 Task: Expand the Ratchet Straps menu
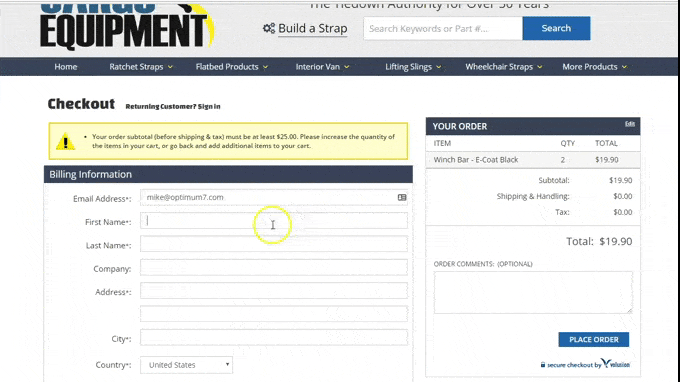(141, 67)
